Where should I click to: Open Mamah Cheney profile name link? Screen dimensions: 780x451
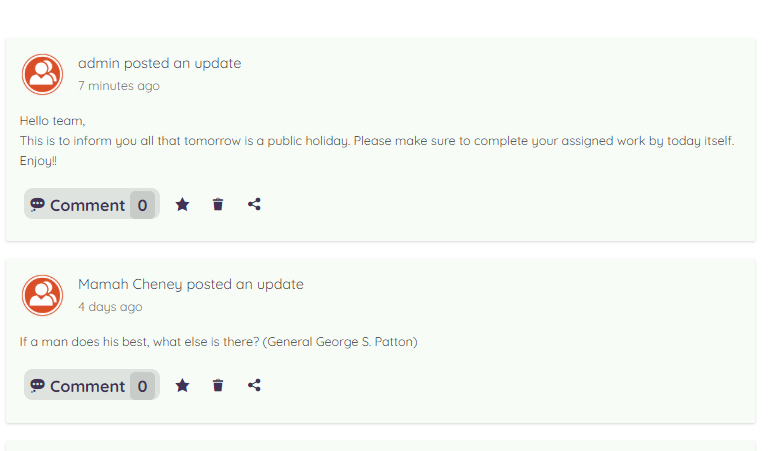(130, 284)
